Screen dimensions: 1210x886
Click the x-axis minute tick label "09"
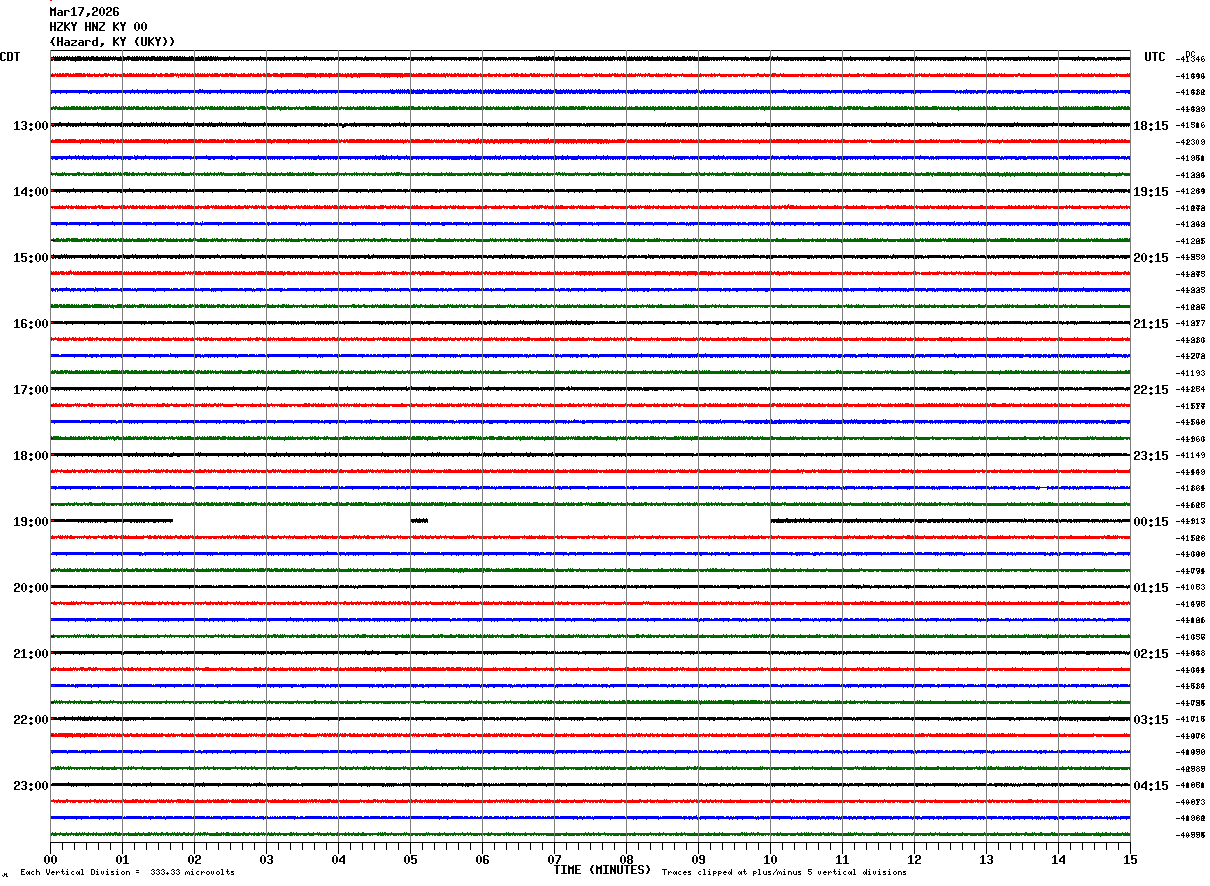point(698,860)
